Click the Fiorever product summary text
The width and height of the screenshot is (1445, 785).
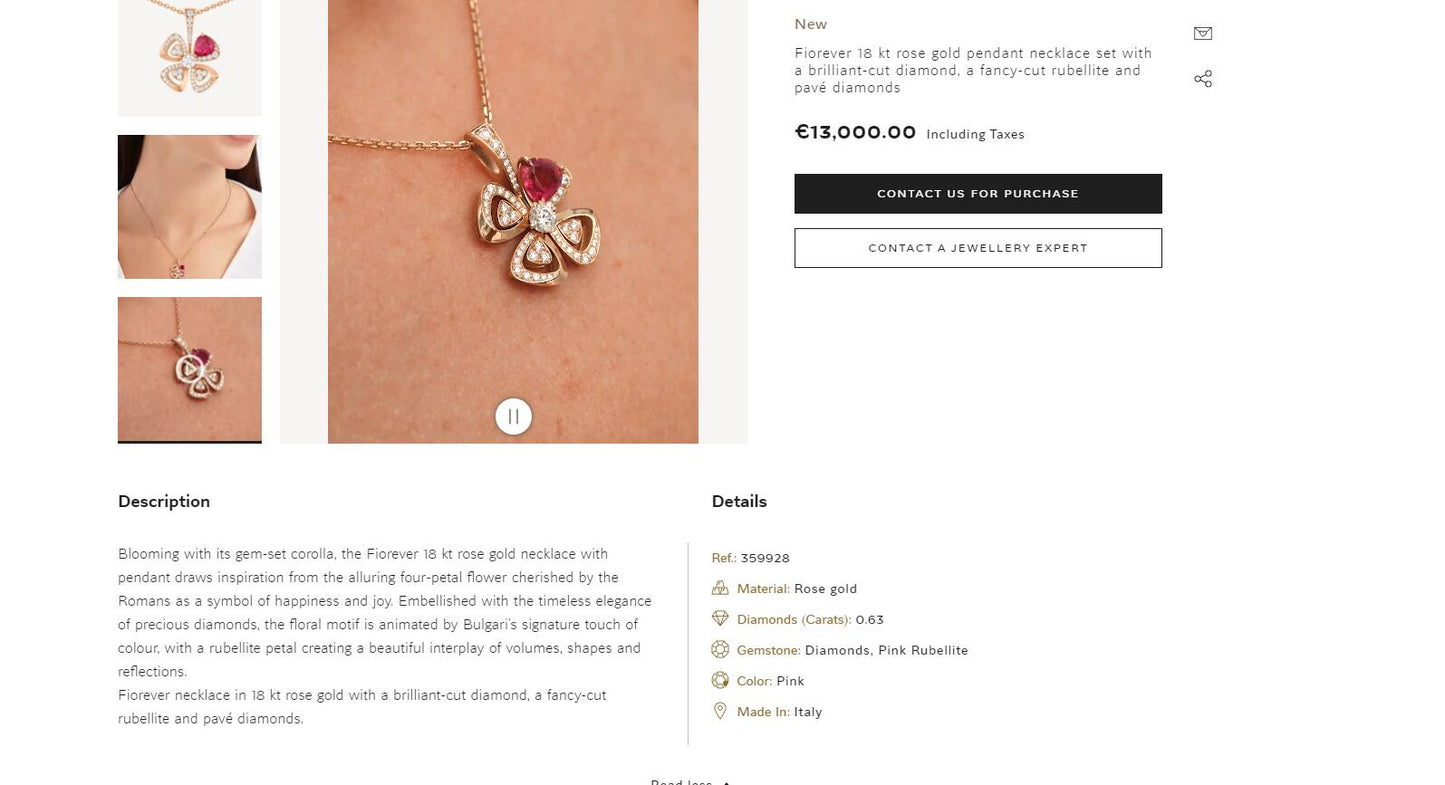pyautogui.click(x=973, y=70)
